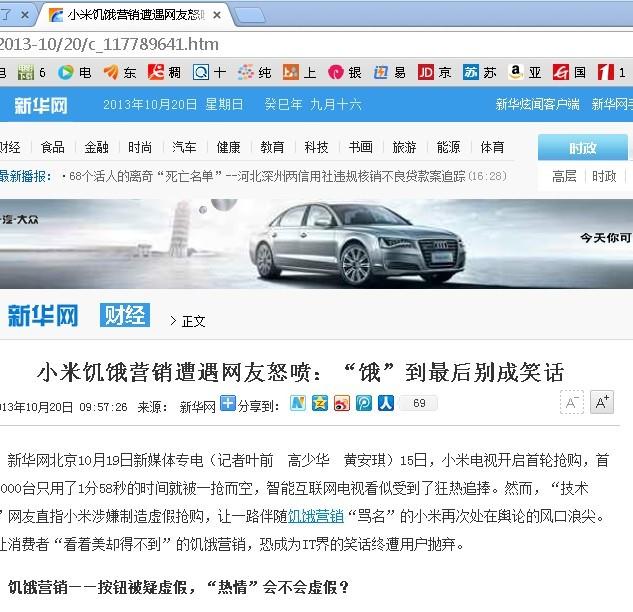633x612 pixels.
Task: Go to the 教育 navigation section
Action: click(272, 147)
